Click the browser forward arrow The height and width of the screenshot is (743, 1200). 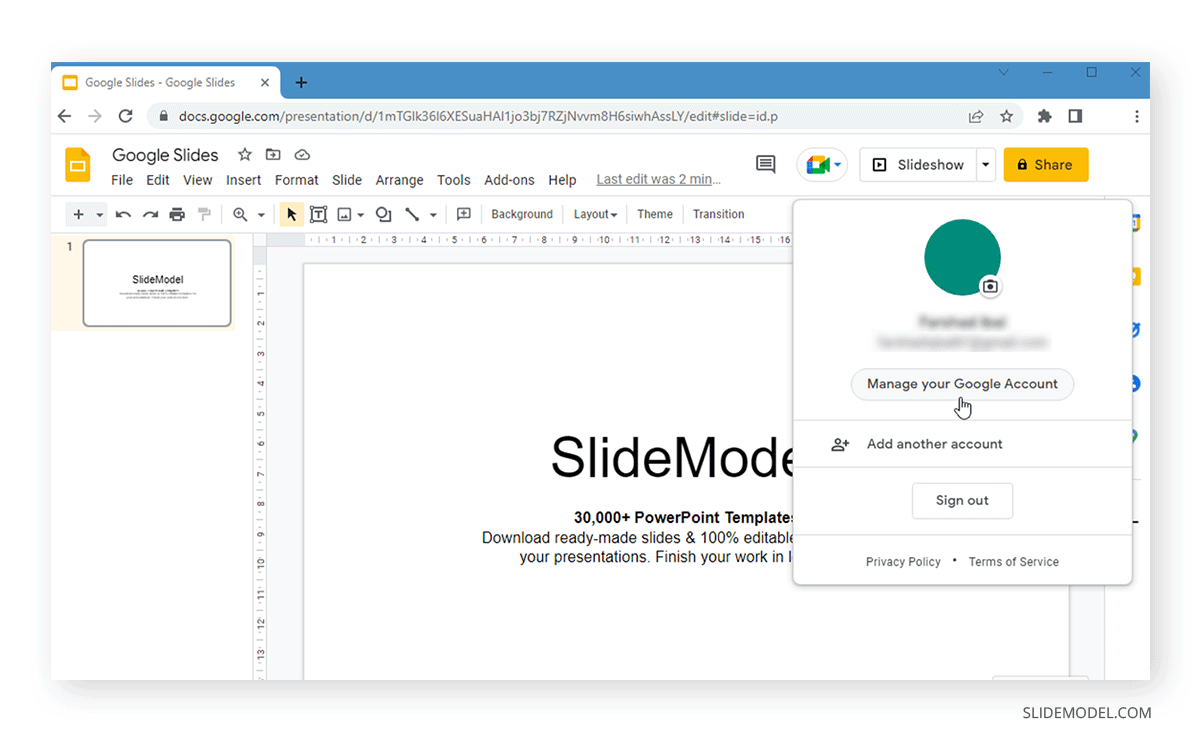(95, 116)
